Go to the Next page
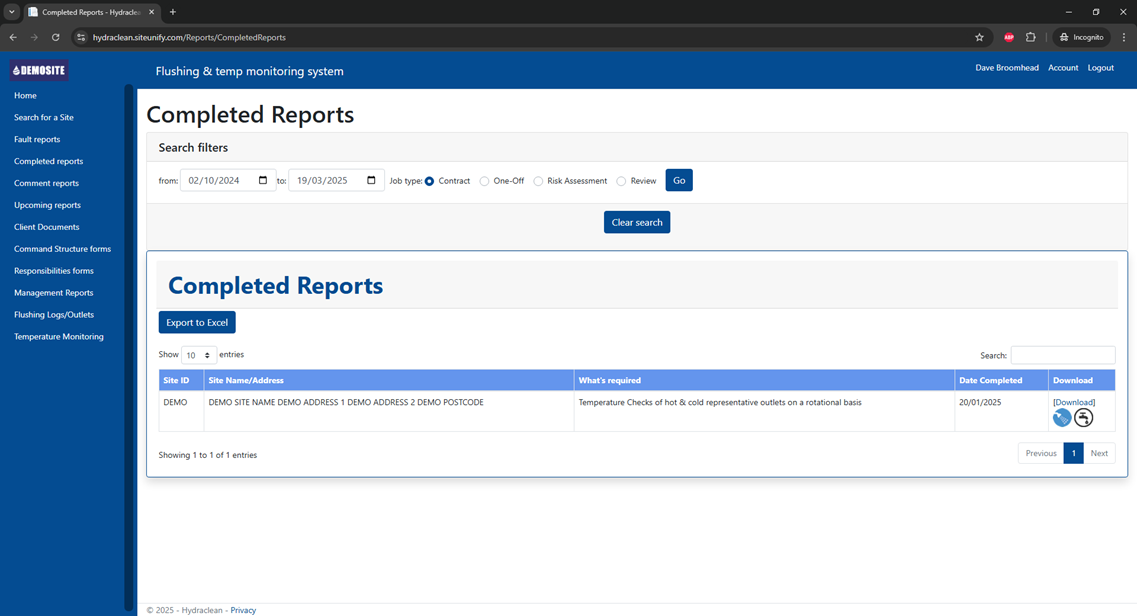The image size is (1137, 616). (x=1099, y=453)
